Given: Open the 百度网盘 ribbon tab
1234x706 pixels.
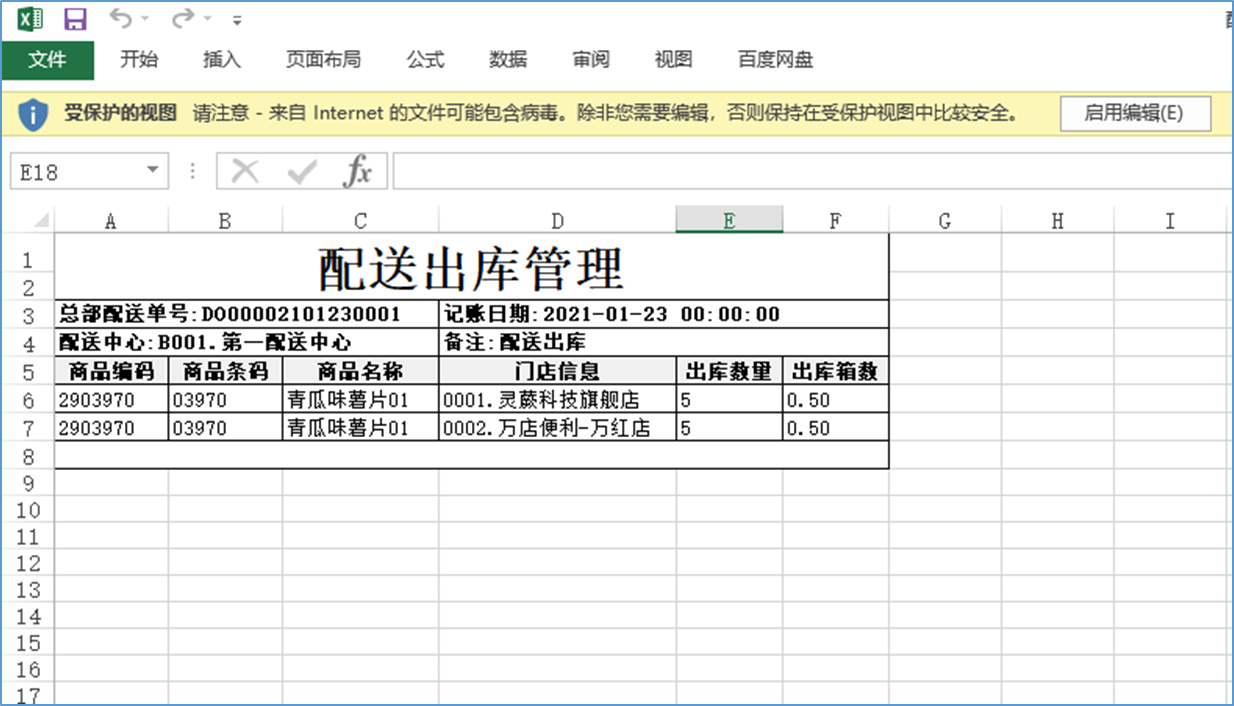Looking at the screenshot, I should (775, 60).
